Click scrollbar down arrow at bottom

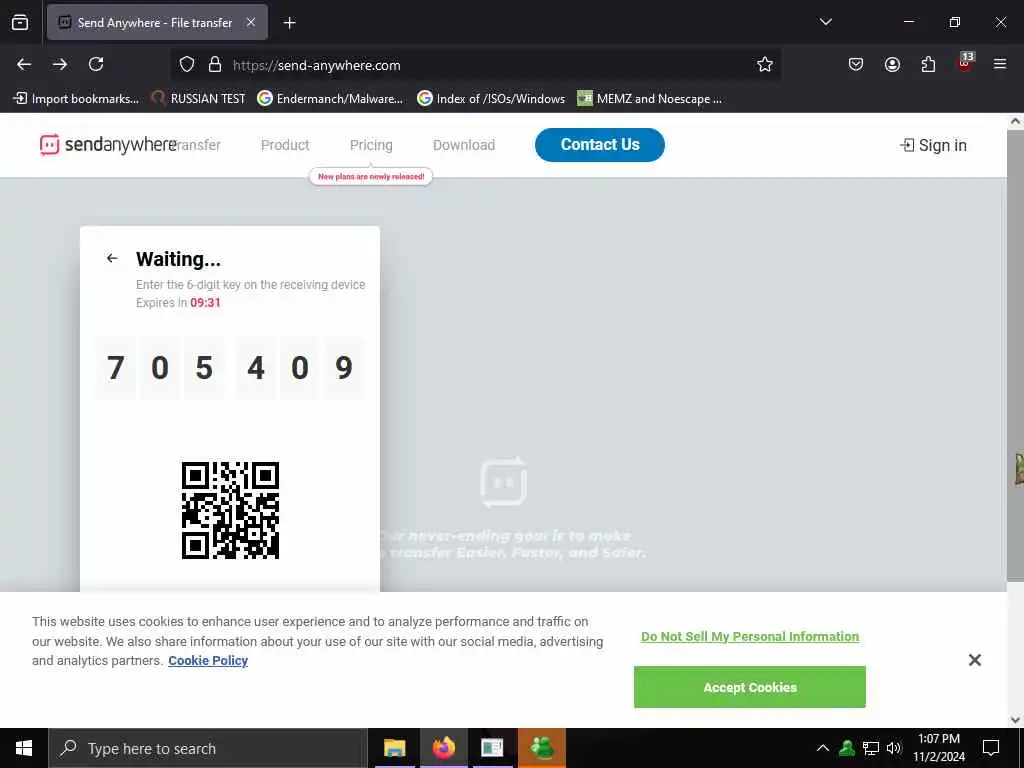pos(1016,720)
